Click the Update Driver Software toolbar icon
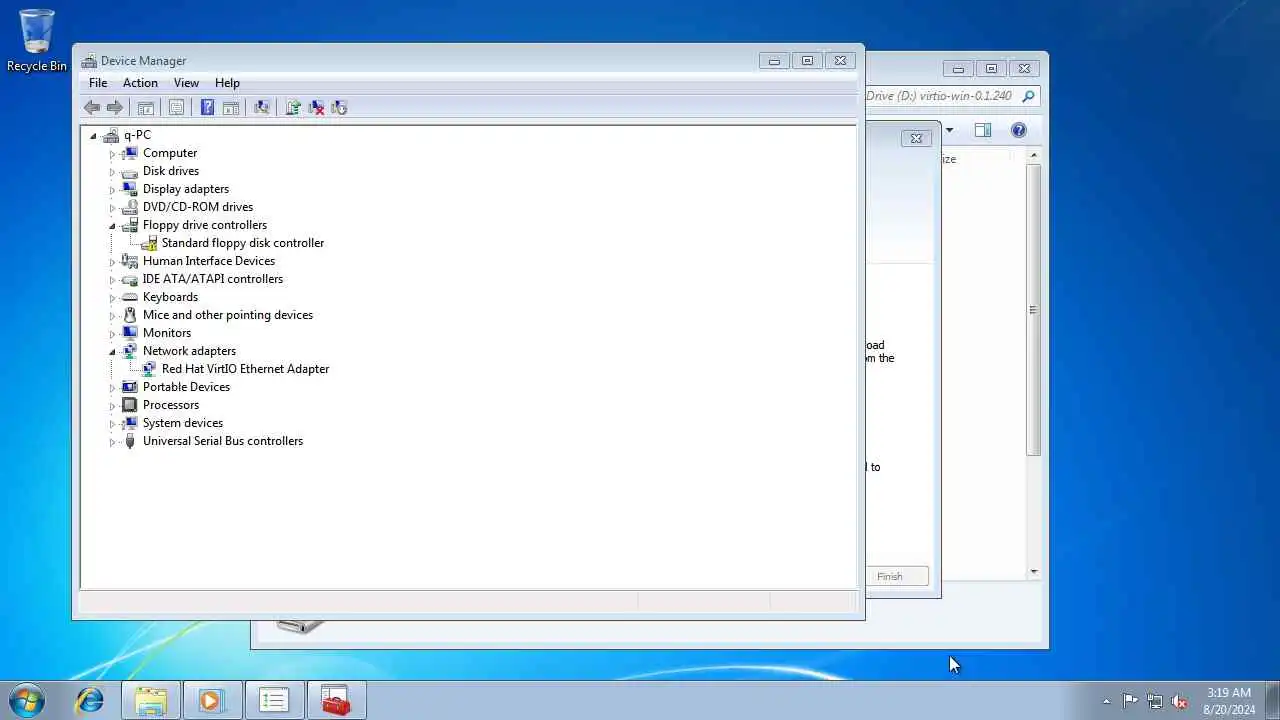The image size is (1280, 720). click(x=293, y=108)
